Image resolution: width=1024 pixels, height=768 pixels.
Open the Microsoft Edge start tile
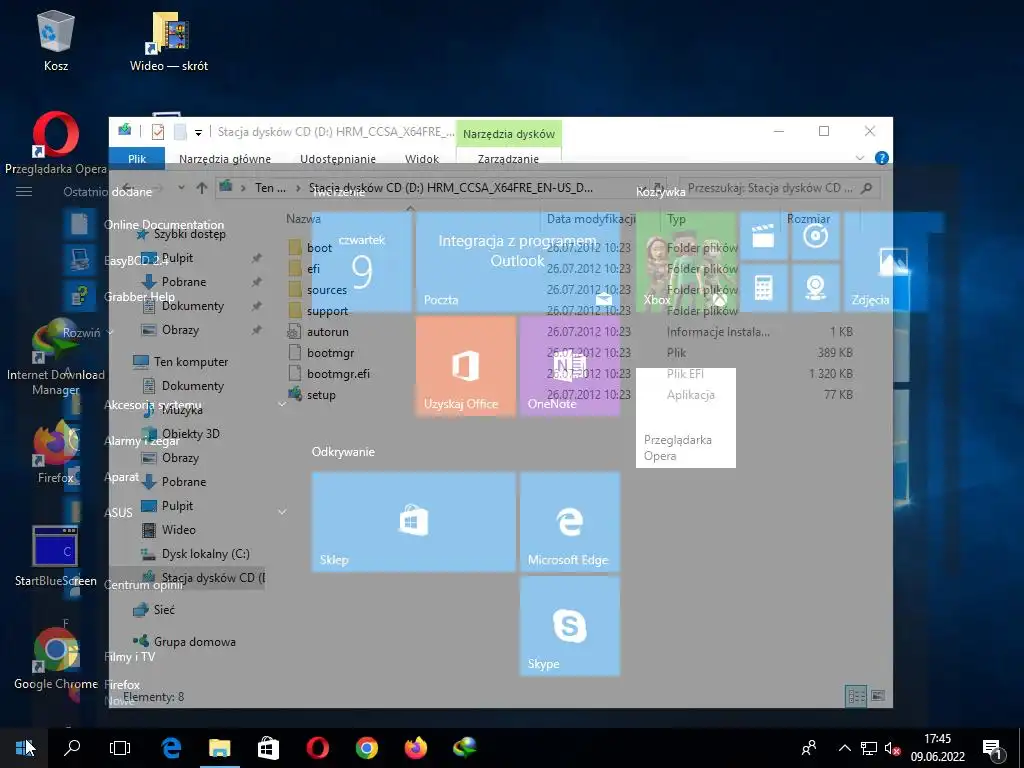[x=569, y=522]
